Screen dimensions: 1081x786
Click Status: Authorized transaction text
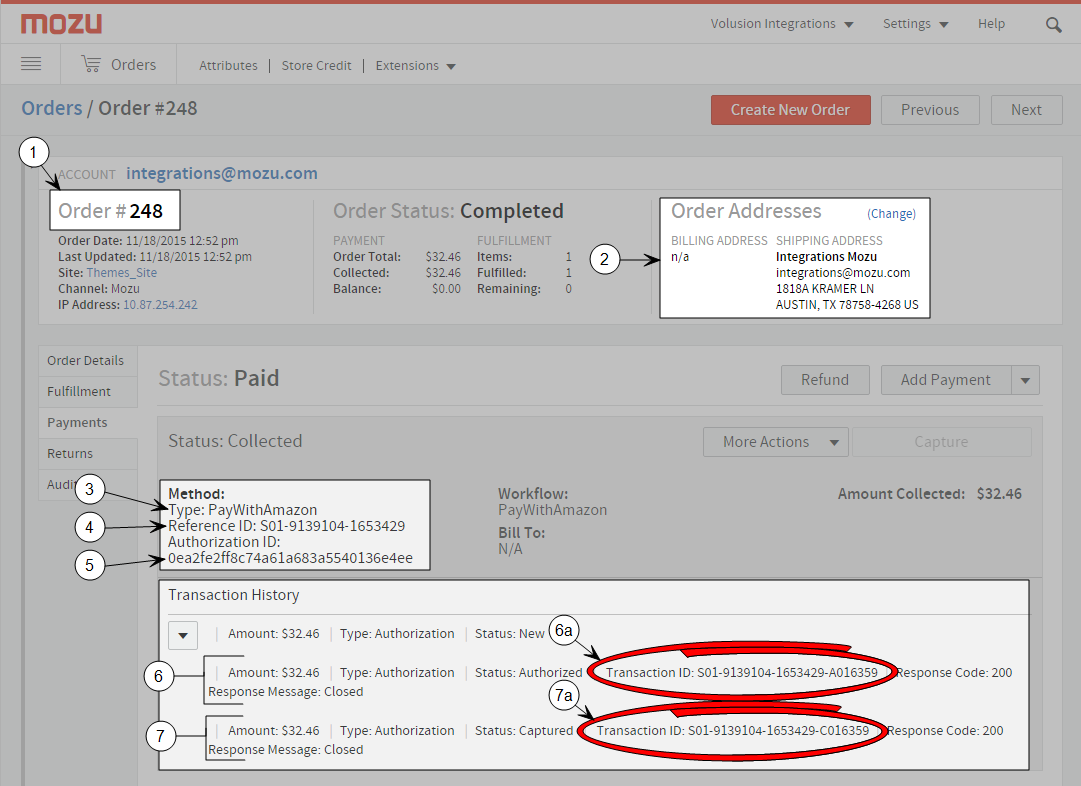529,672
